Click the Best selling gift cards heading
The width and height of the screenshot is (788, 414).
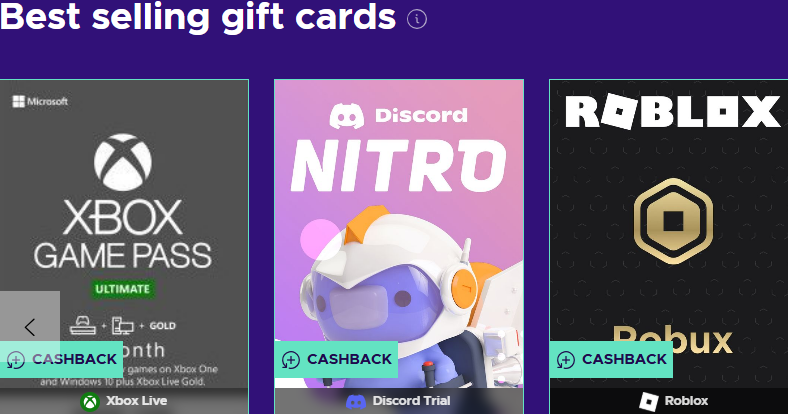pyautogui.click(x=198, y=16)
